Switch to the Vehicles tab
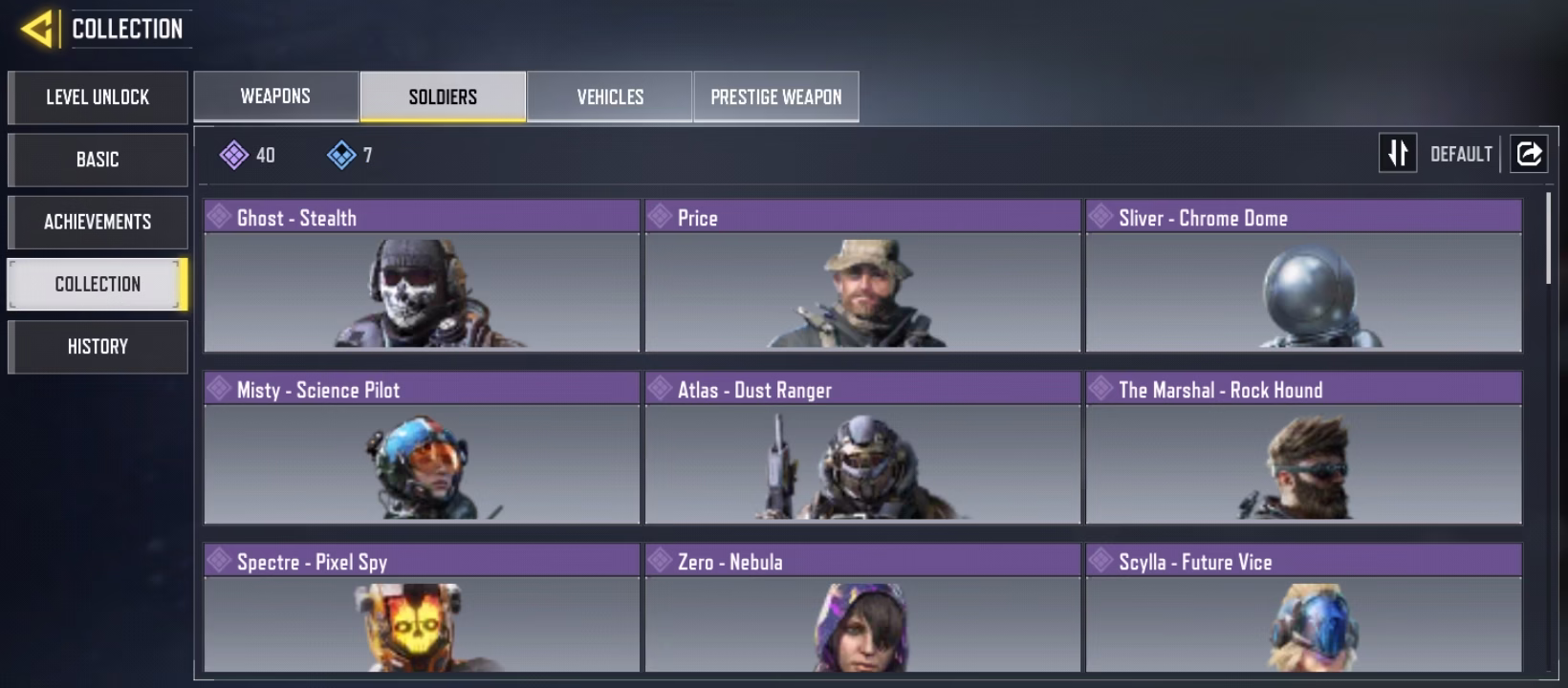The image size is (1568, 688). [x=610, y=97]
